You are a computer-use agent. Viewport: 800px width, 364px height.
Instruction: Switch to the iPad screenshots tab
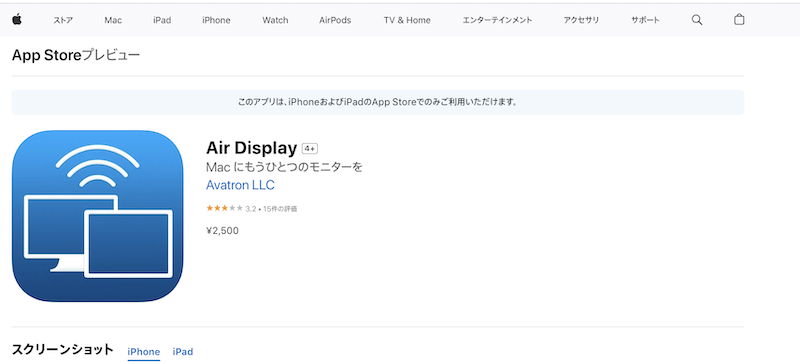click(x=183, y=352)
